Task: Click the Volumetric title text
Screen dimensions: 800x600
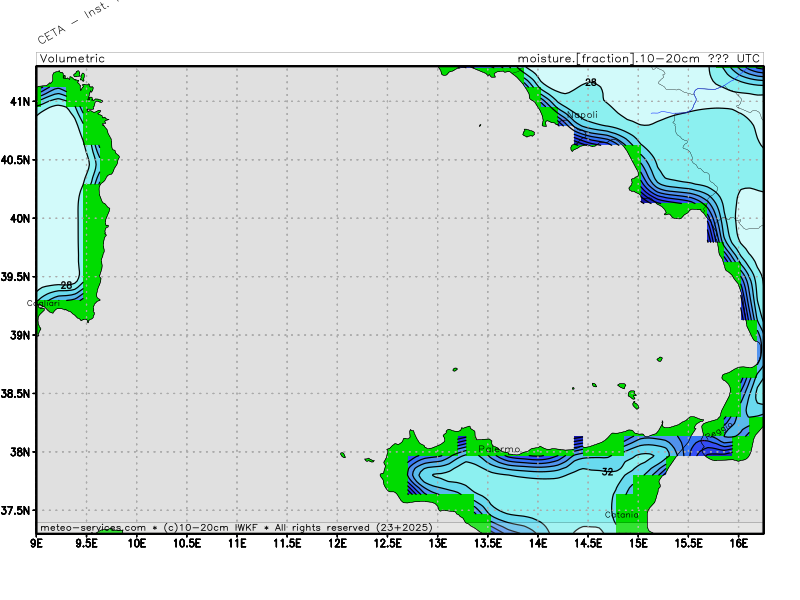Action: [x=72, y=58]
